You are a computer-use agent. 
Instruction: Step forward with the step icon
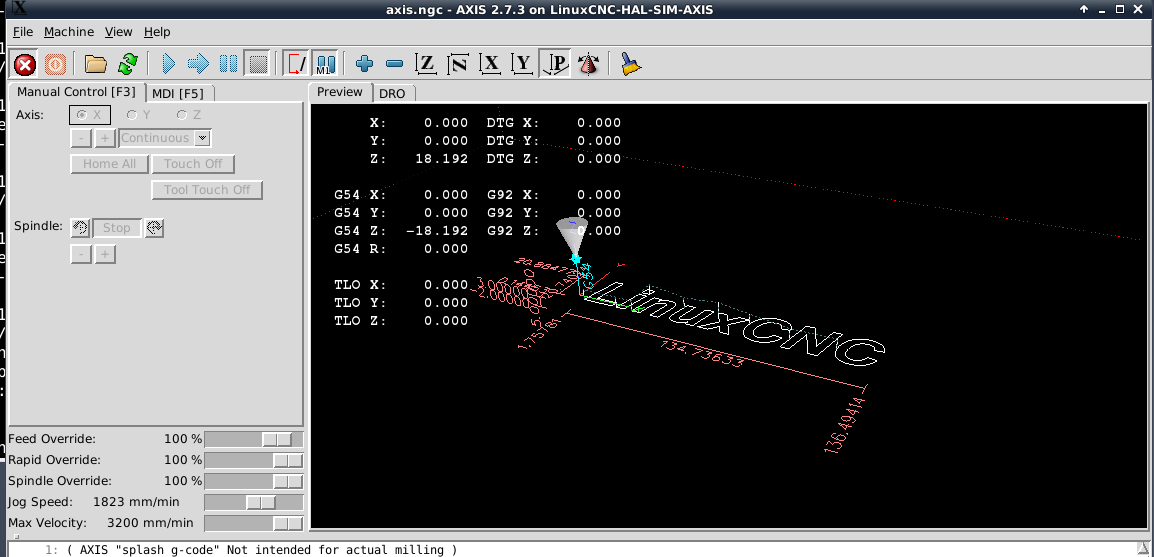point(198,64)
